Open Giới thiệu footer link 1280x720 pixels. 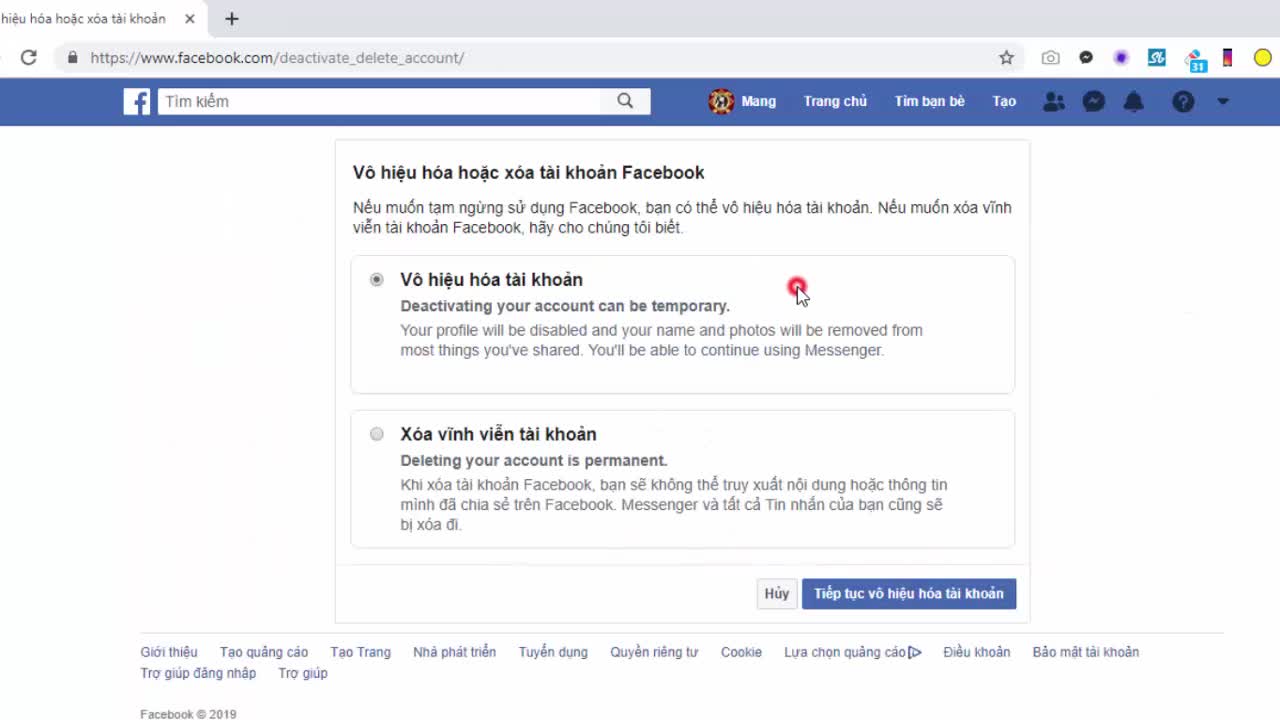click(169, 652)
